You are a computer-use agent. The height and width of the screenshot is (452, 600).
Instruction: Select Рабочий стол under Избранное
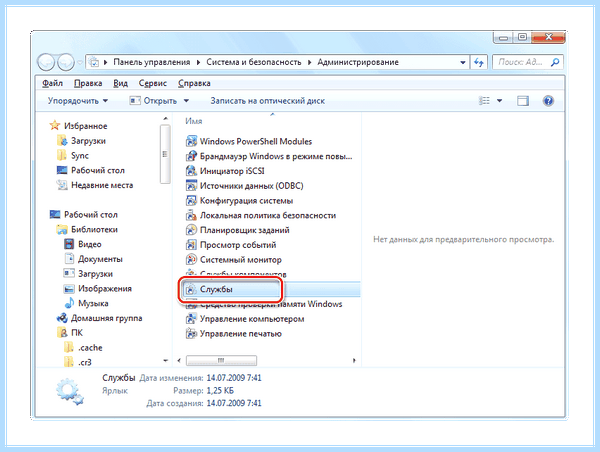click(x=90, y=170)
